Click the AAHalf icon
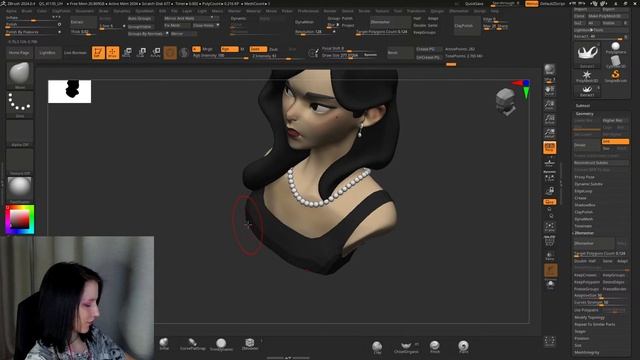This screenshot has width=640, height=360. point(550,133)
